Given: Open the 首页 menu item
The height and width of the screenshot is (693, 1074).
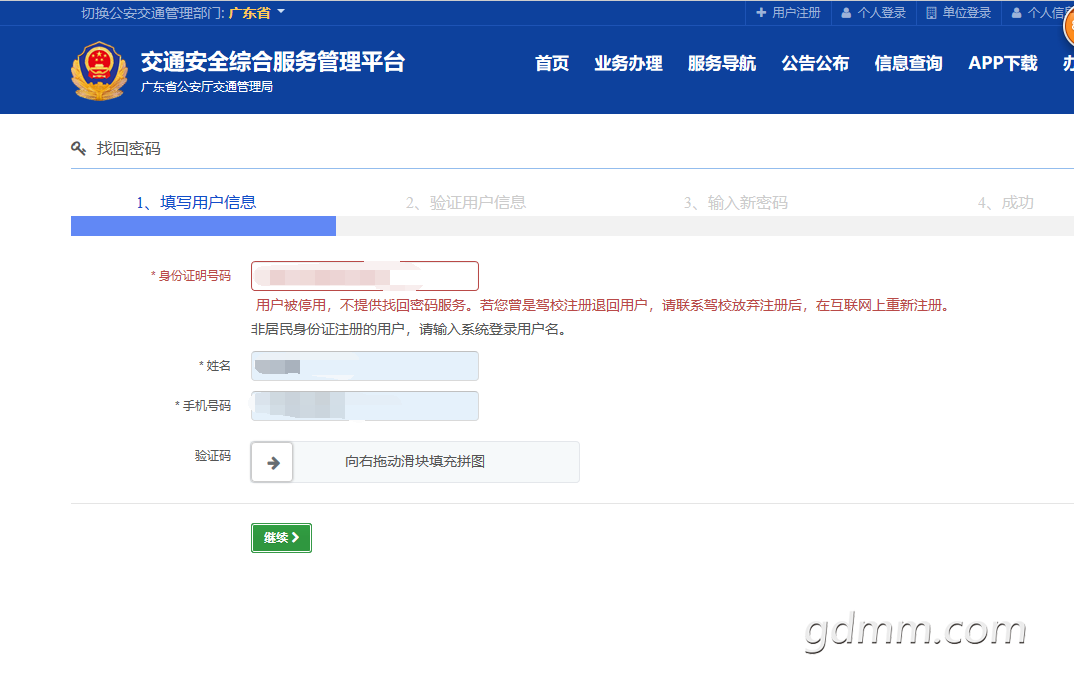Looking at the screenshot, I should pos(552,63).
